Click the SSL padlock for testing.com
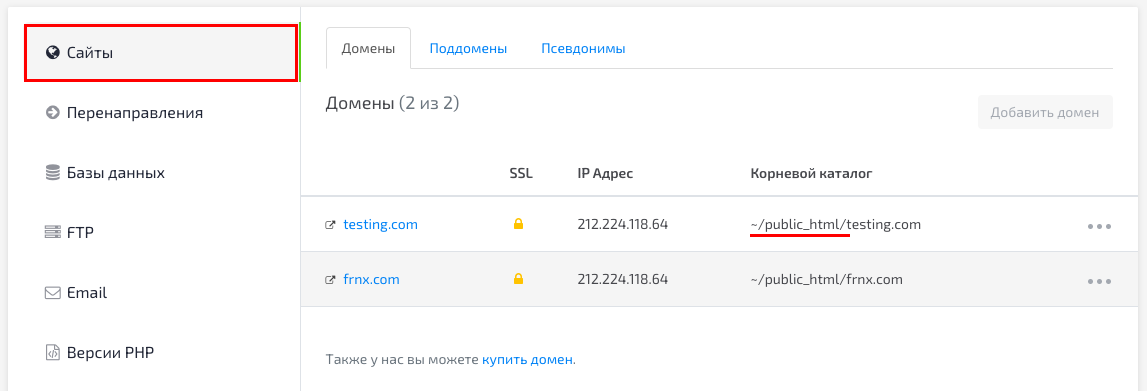The height and width of the screenshot is (391, 1147). (x=519, y=224)
